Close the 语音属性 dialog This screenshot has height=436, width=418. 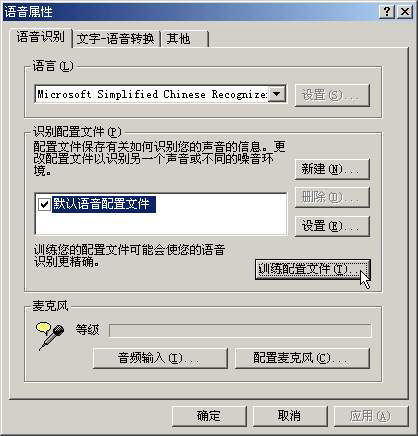coord(405,12)
